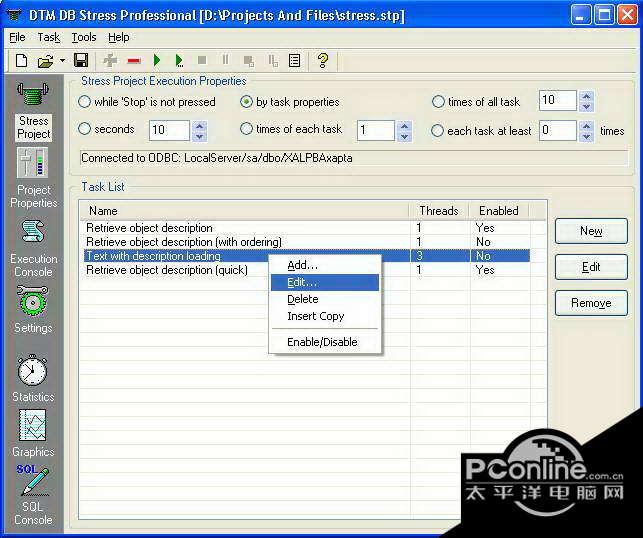Sort by the Enabled column header

coord(499,211)
